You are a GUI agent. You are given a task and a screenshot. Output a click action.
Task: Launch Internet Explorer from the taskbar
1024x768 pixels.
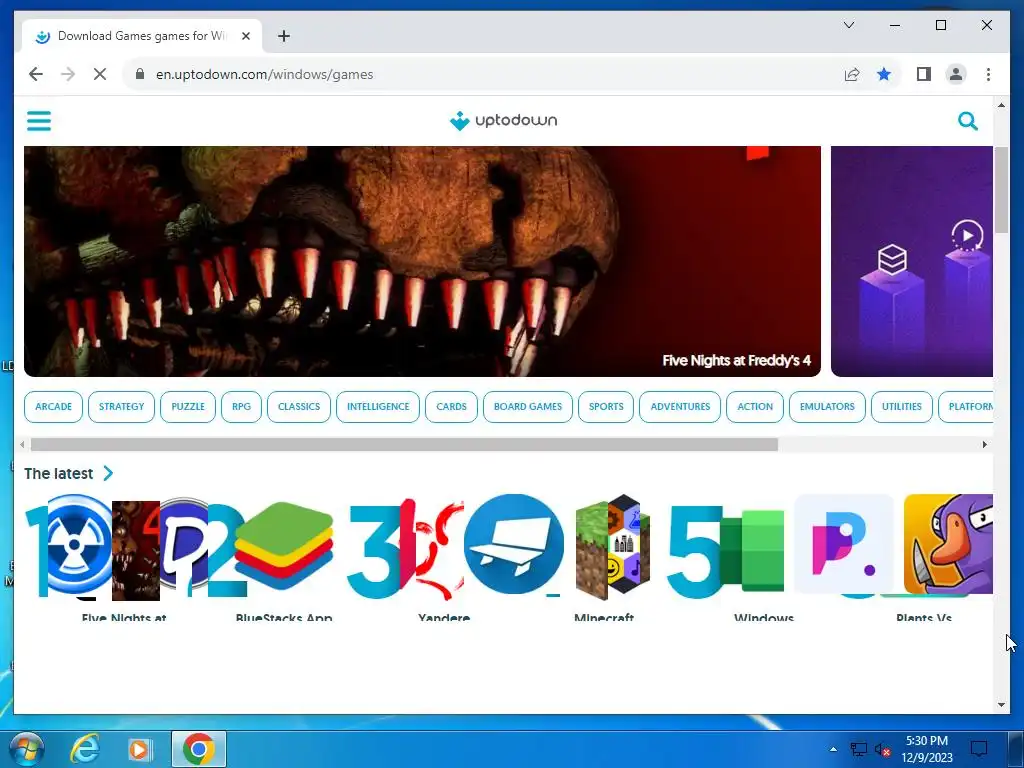click(85, 749)
